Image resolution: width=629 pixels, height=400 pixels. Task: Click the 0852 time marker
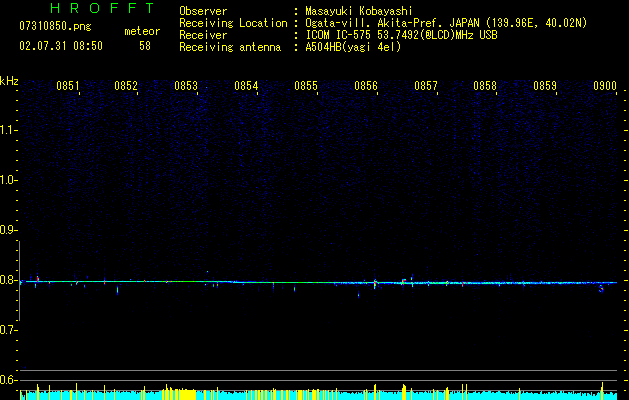coord(126,86)
